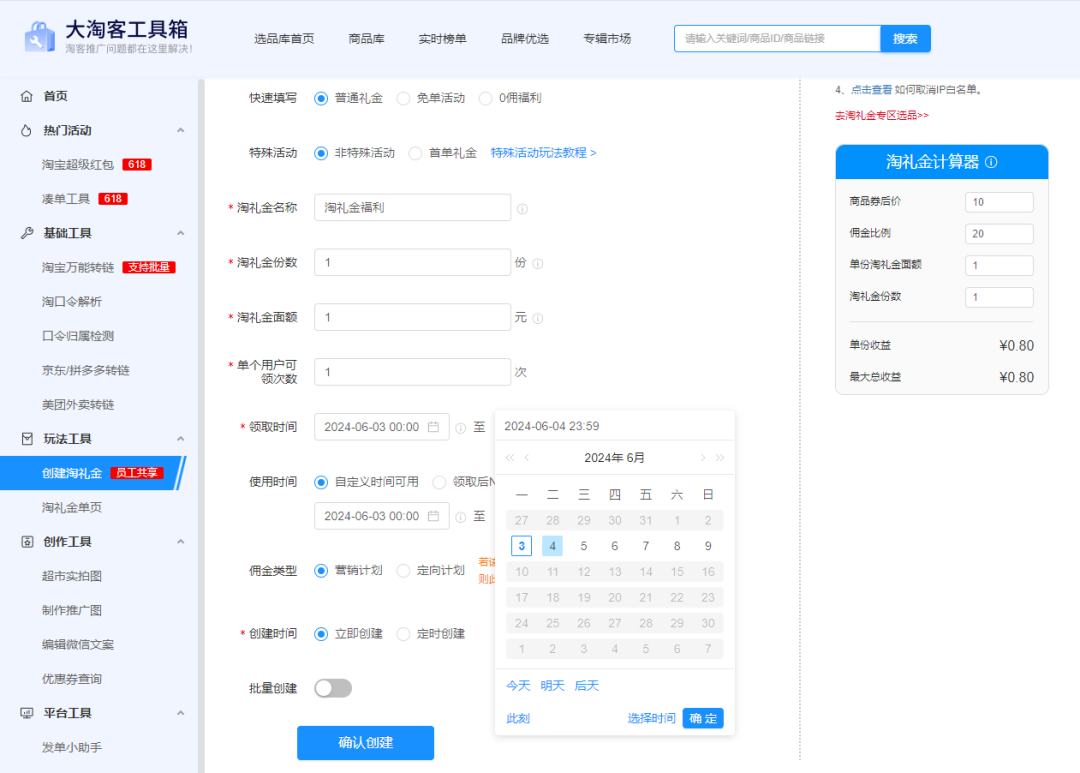The width and height of the screenshot is (1080, 773).
Task: Click the 搜索 button
Action: [x=905, y=39]
